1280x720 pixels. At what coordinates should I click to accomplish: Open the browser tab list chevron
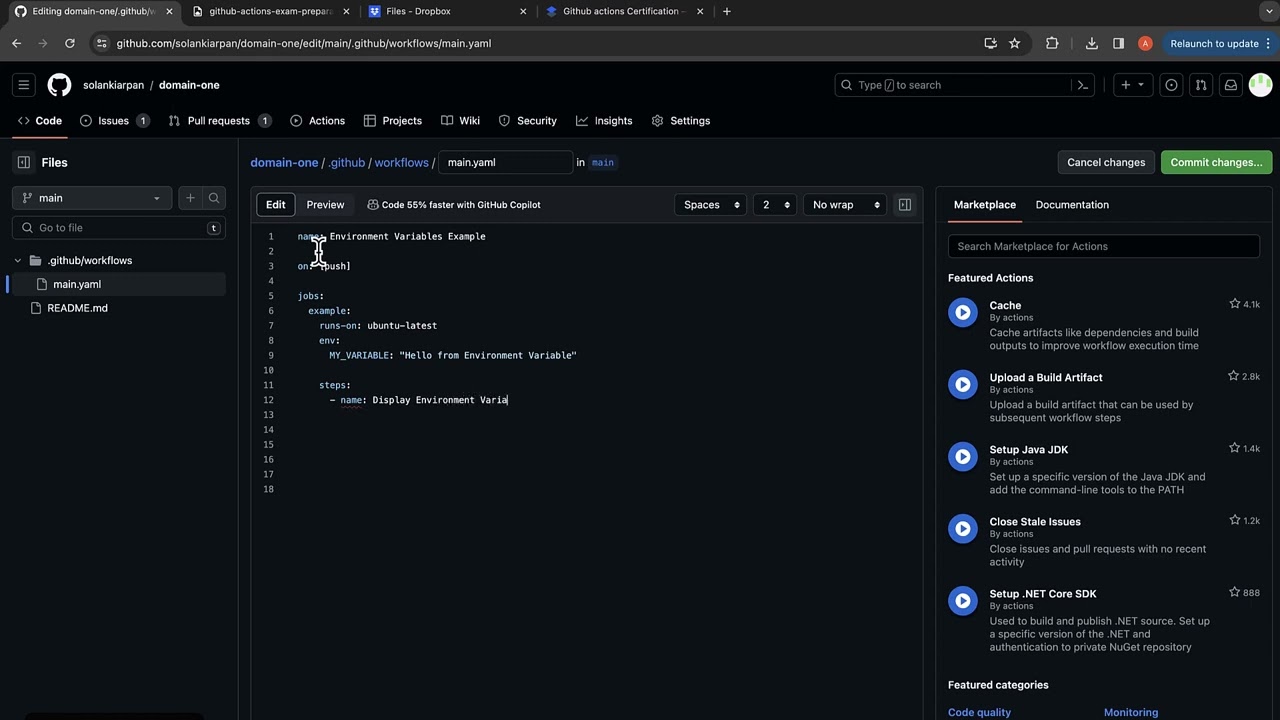(x=1268, y=12)
